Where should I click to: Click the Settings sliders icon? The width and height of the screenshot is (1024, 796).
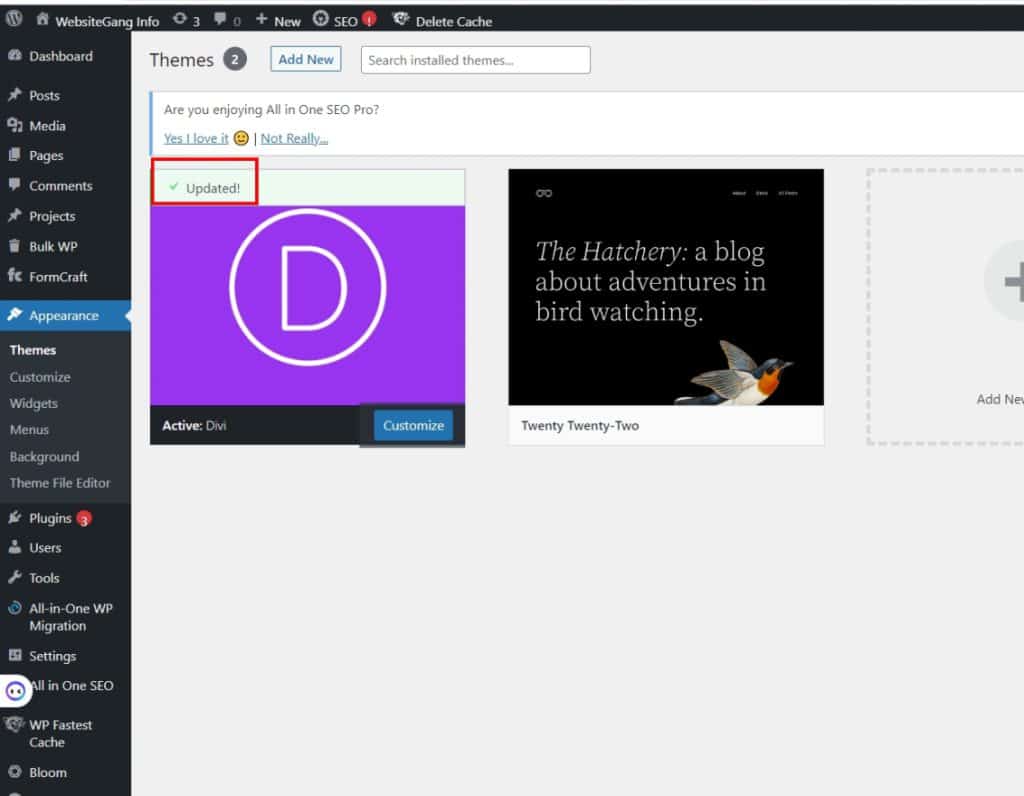tap(14, 655)
